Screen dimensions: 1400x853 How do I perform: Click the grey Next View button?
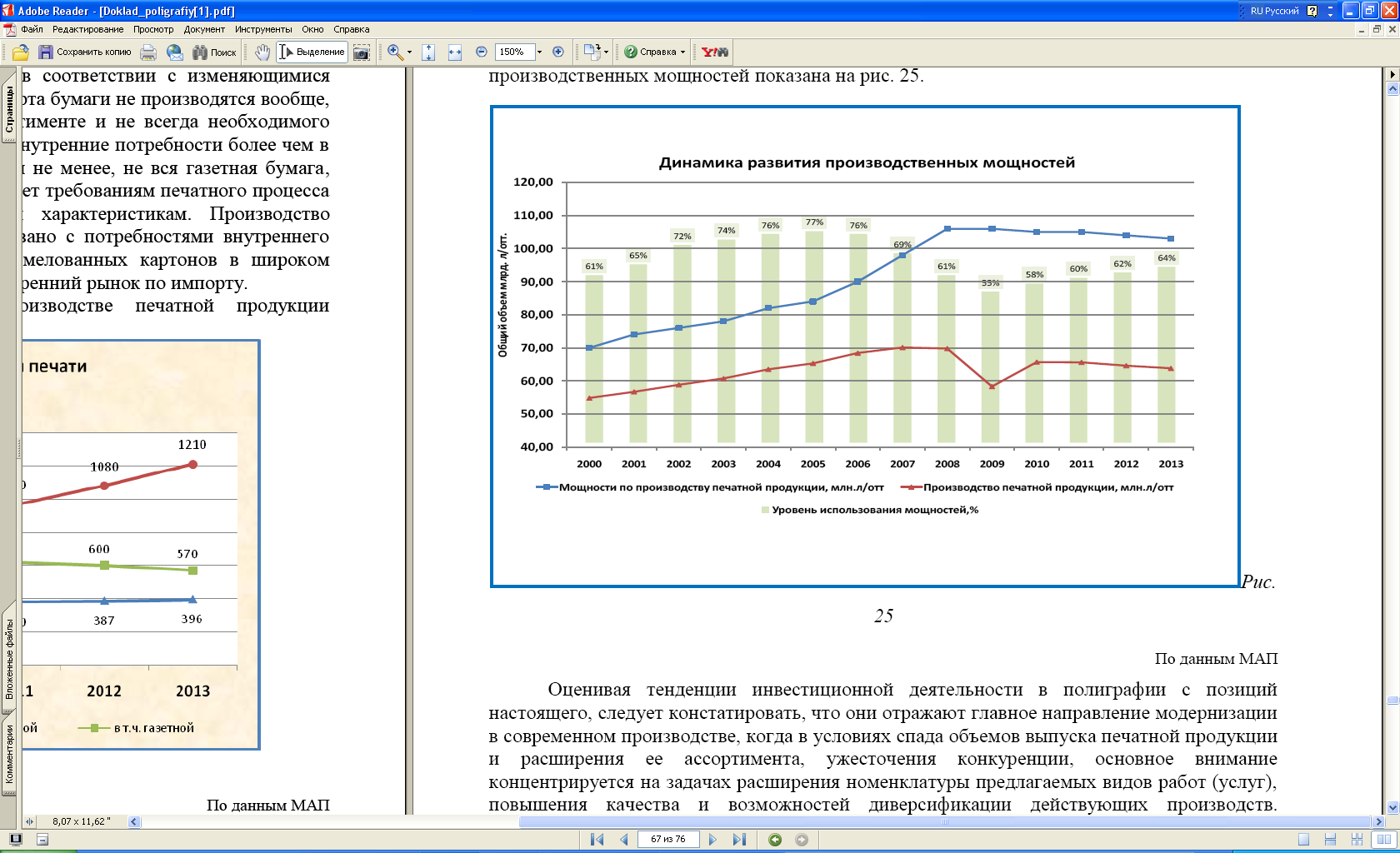(x=802, y=840)
